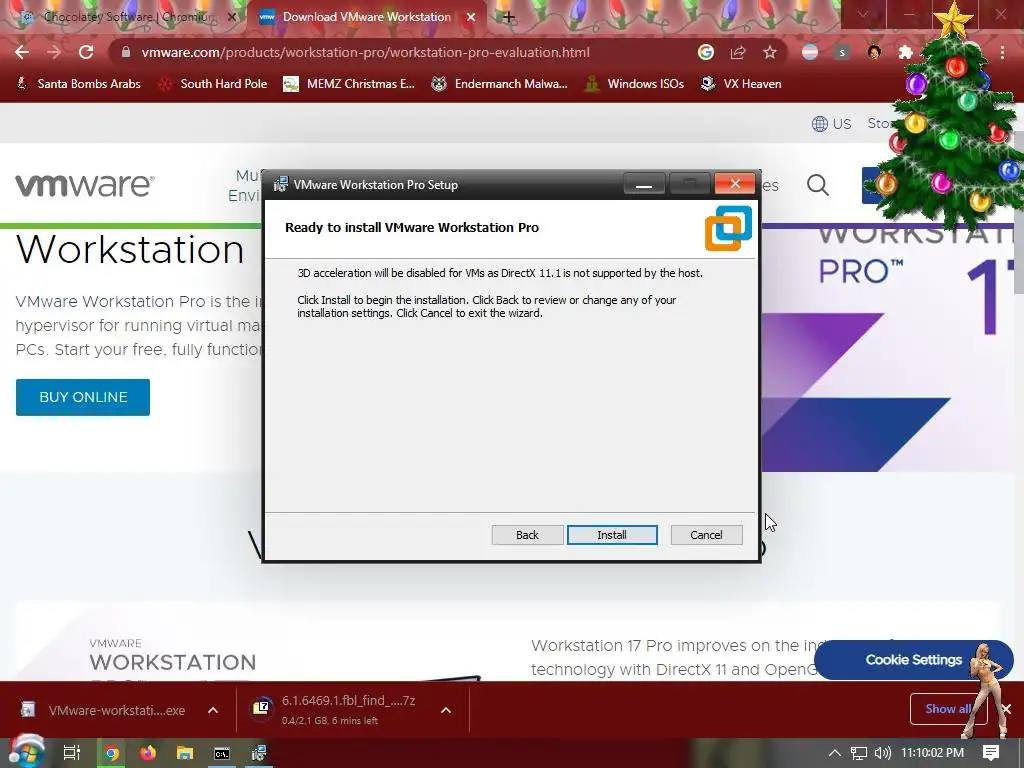
Task: Open the Google icon in address bar
Action: [705, 52]
